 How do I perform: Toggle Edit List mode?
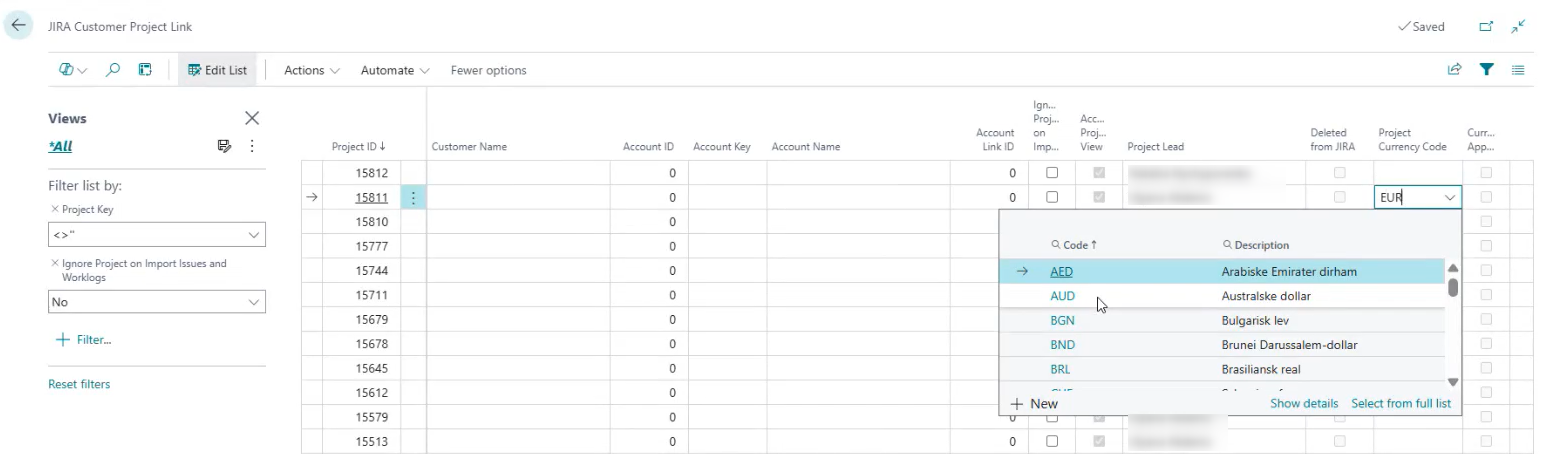point(218,70)
